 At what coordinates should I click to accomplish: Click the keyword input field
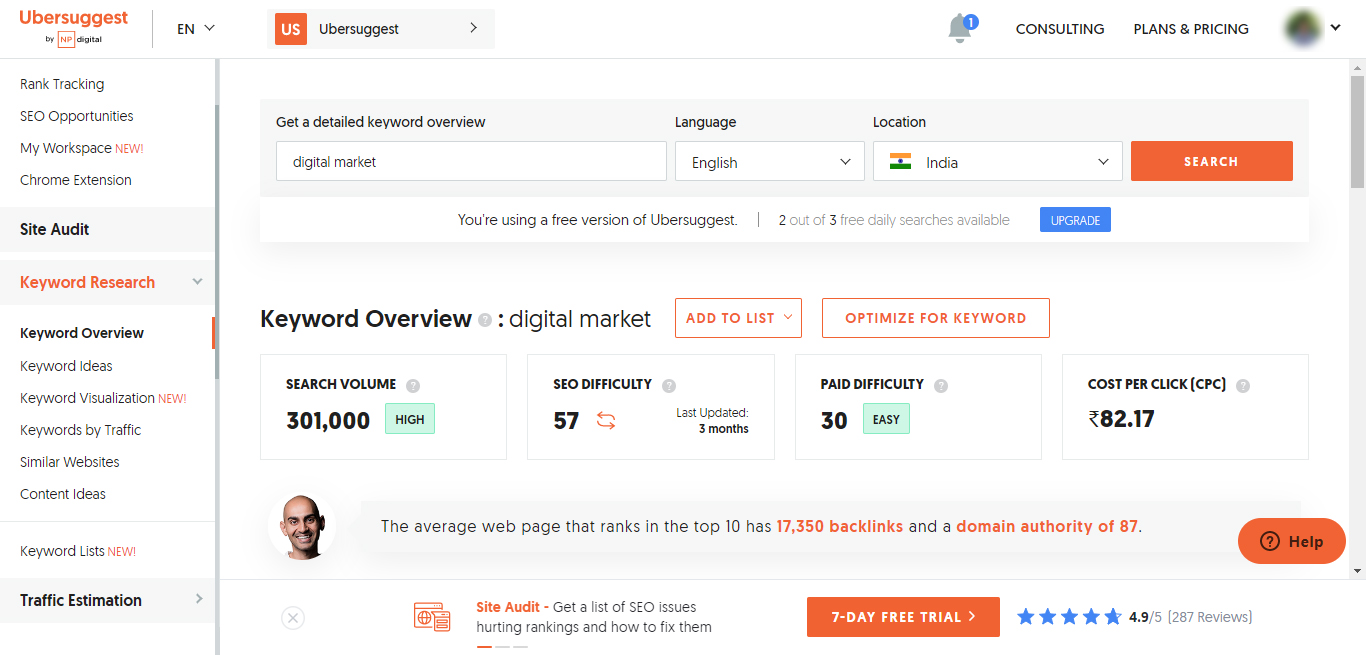pos(471,161)
